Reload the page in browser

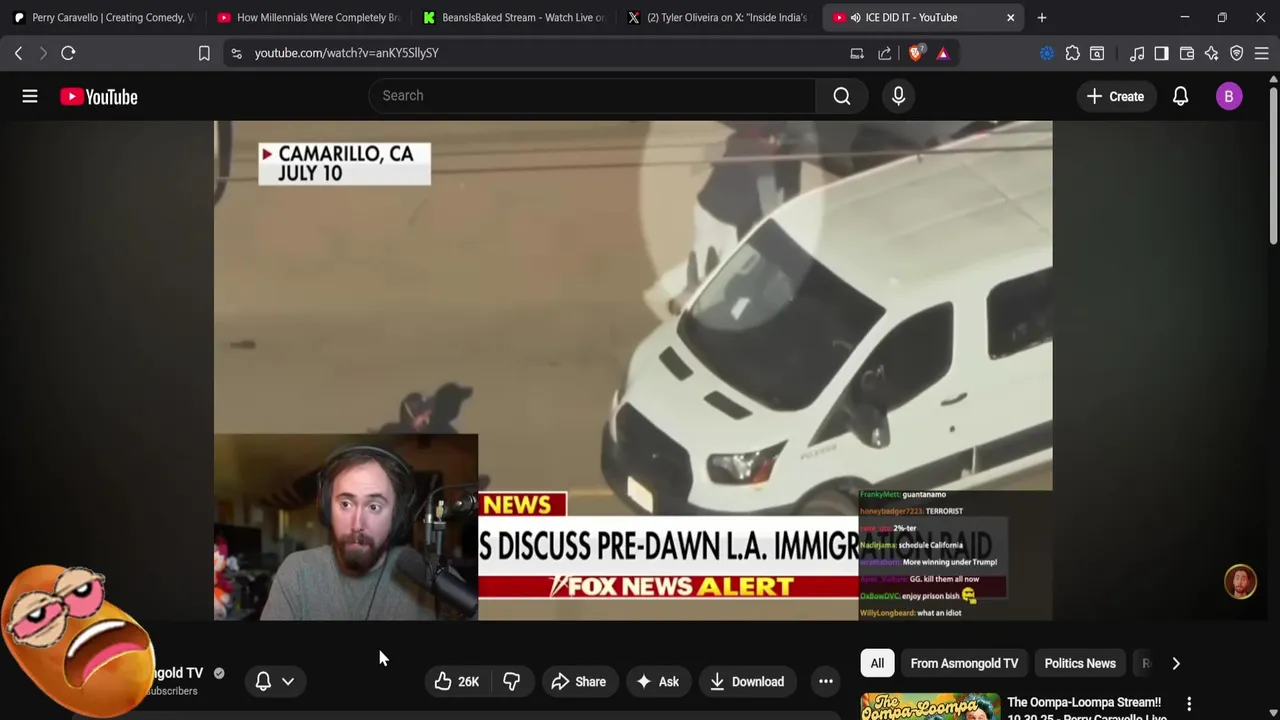(68, 53)
